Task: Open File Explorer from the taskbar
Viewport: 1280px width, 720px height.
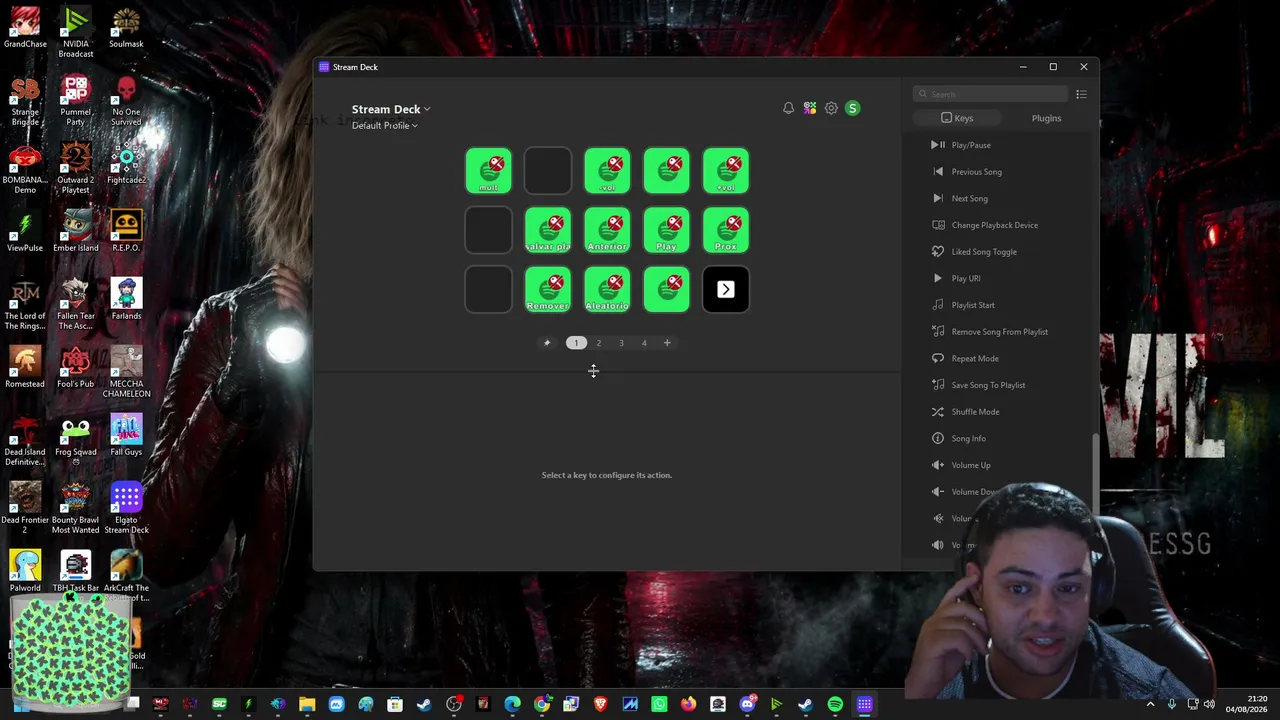Action: [307, 704]
